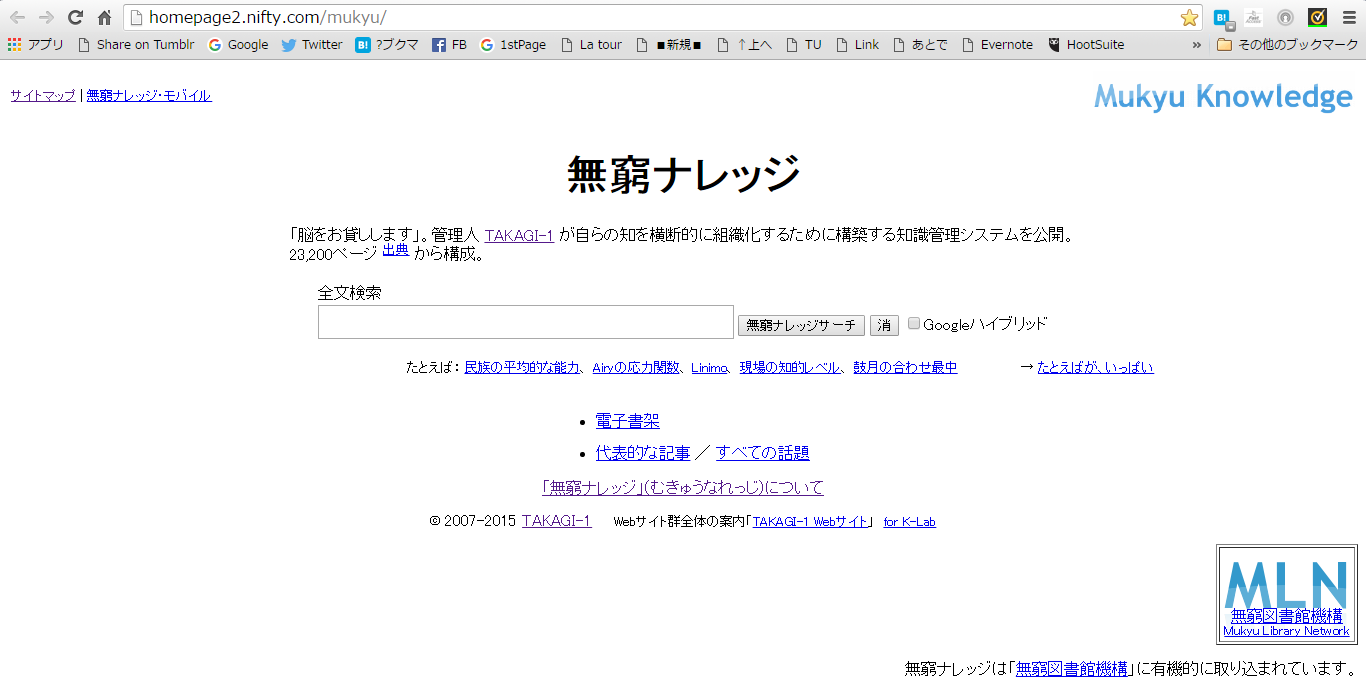The width and height of the screenshot is (1366, 697).
Task: Open the Twitter bookmark
Action: [311, 44]
